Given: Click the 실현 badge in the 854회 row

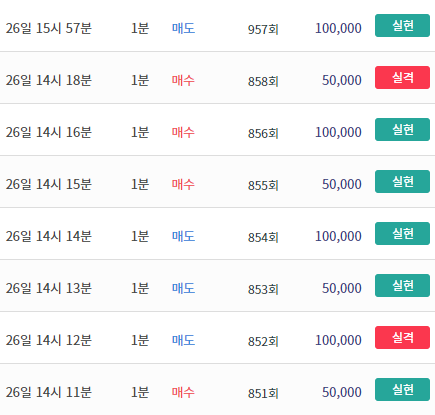Looking at the screenshot, I should point(402,234).
